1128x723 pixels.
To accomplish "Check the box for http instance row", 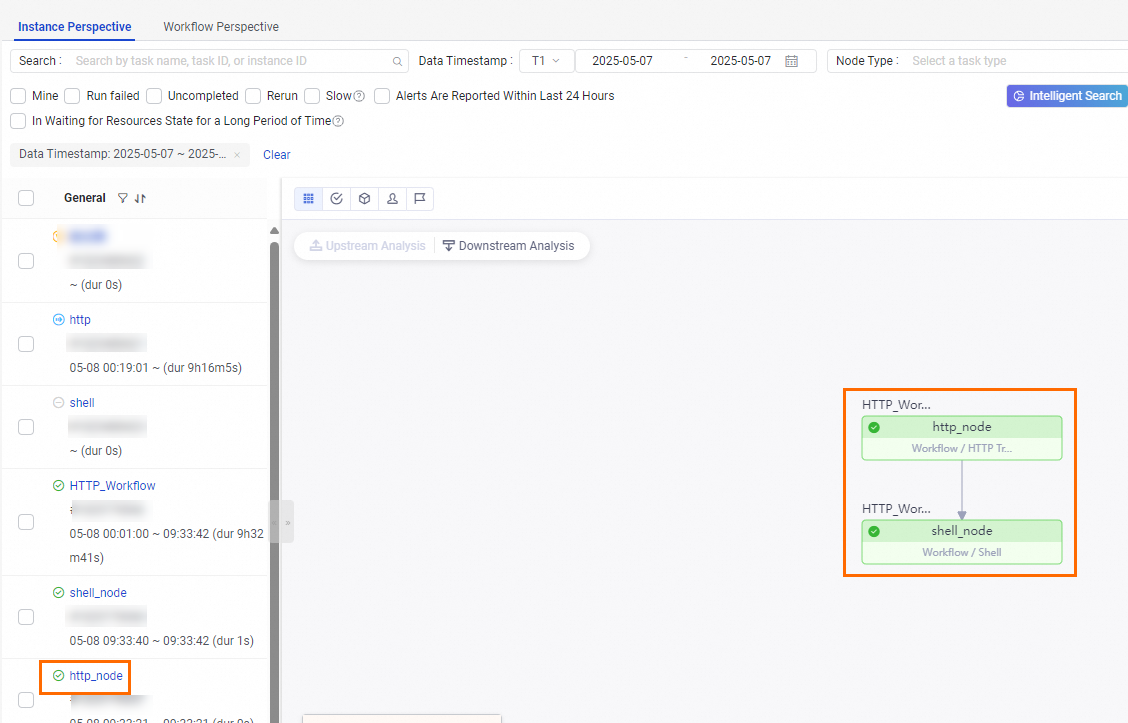I will 26,344.
